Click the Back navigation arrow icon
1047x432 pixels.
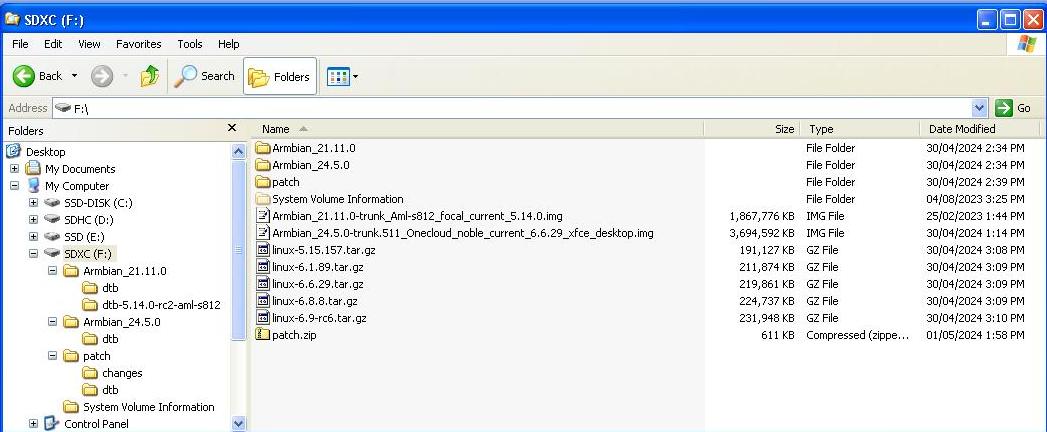pos(25,76)
